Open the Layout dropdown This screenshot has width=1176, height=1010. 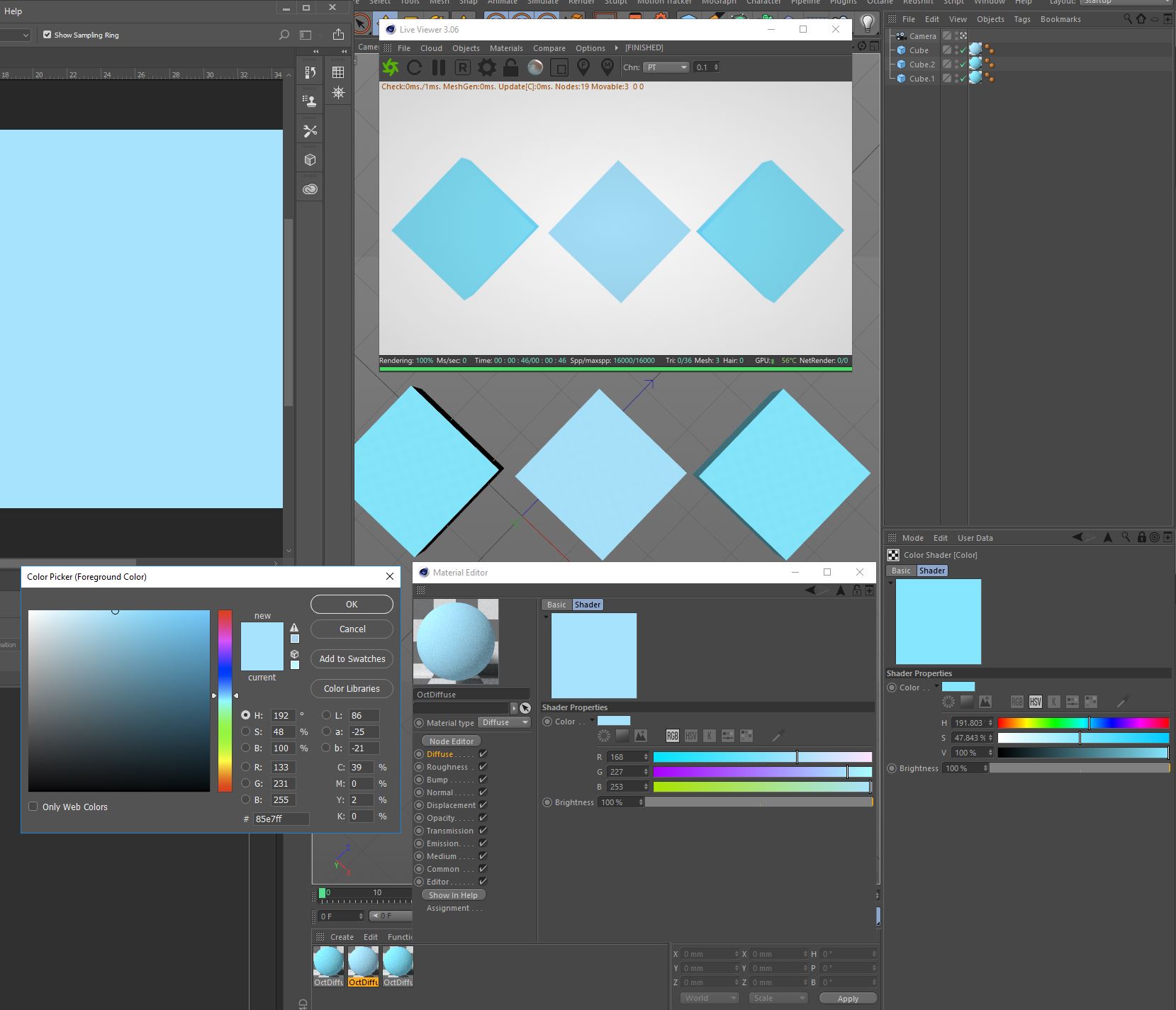tap(1126, 2)
